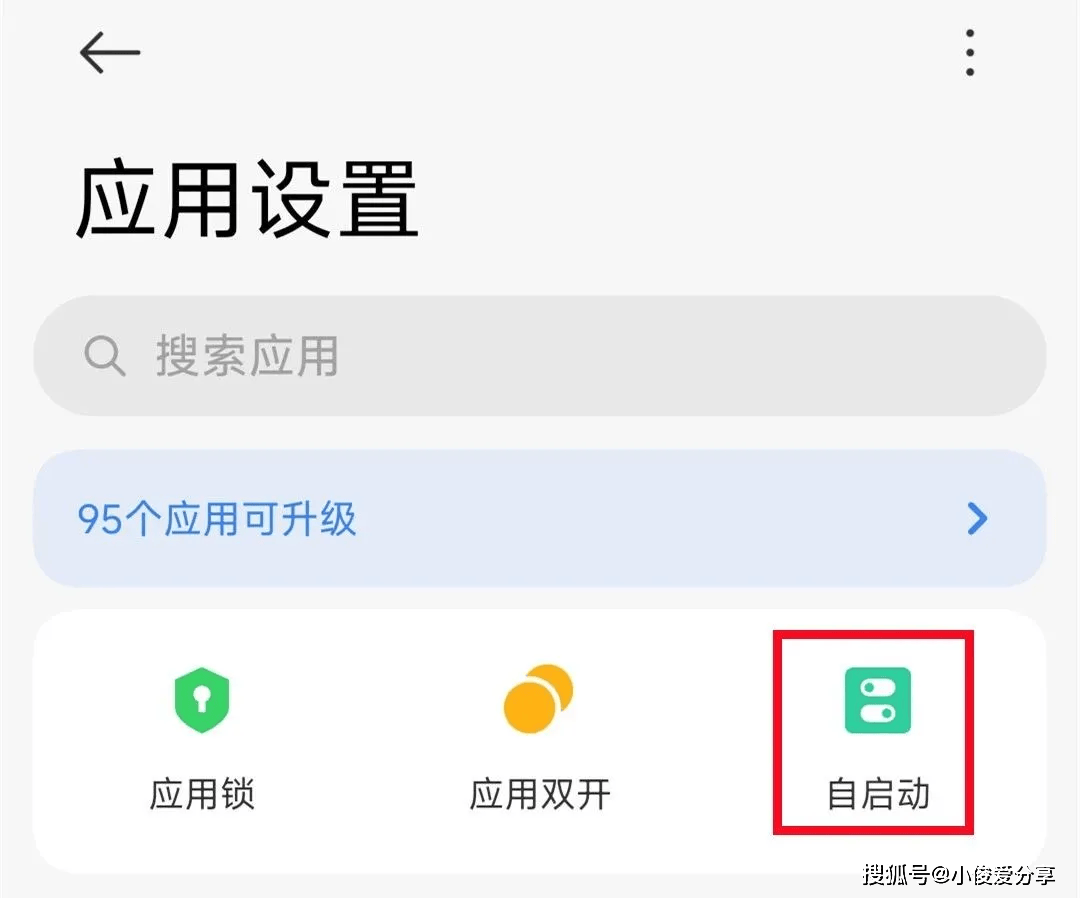This screenshot has width=1080, height=898.
Task: Open the green shield App Lock icon
Action: pos(201,700)
